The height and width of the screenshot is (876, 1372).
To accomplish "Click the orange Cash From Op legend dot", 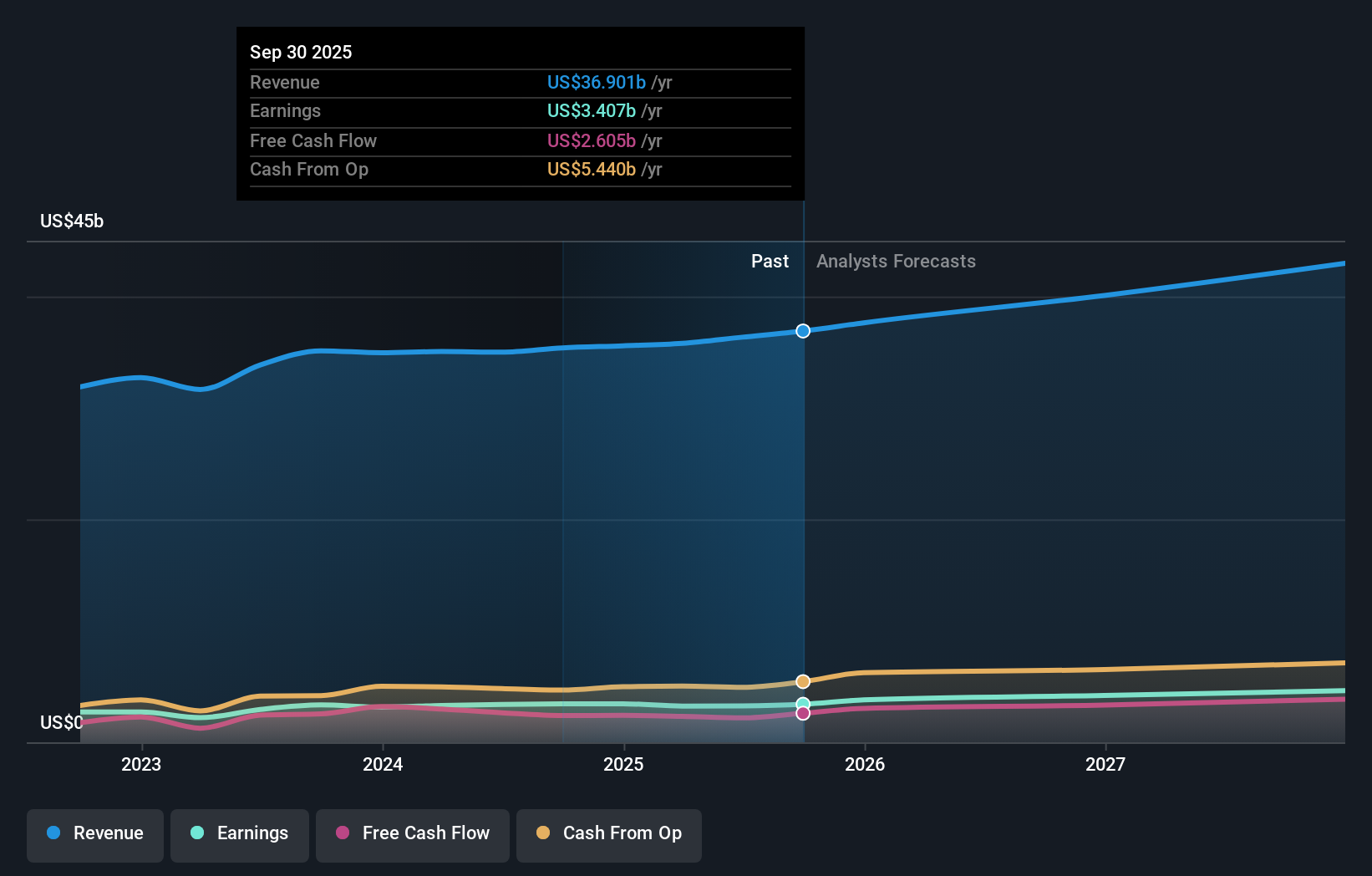I will pos(543,833).
